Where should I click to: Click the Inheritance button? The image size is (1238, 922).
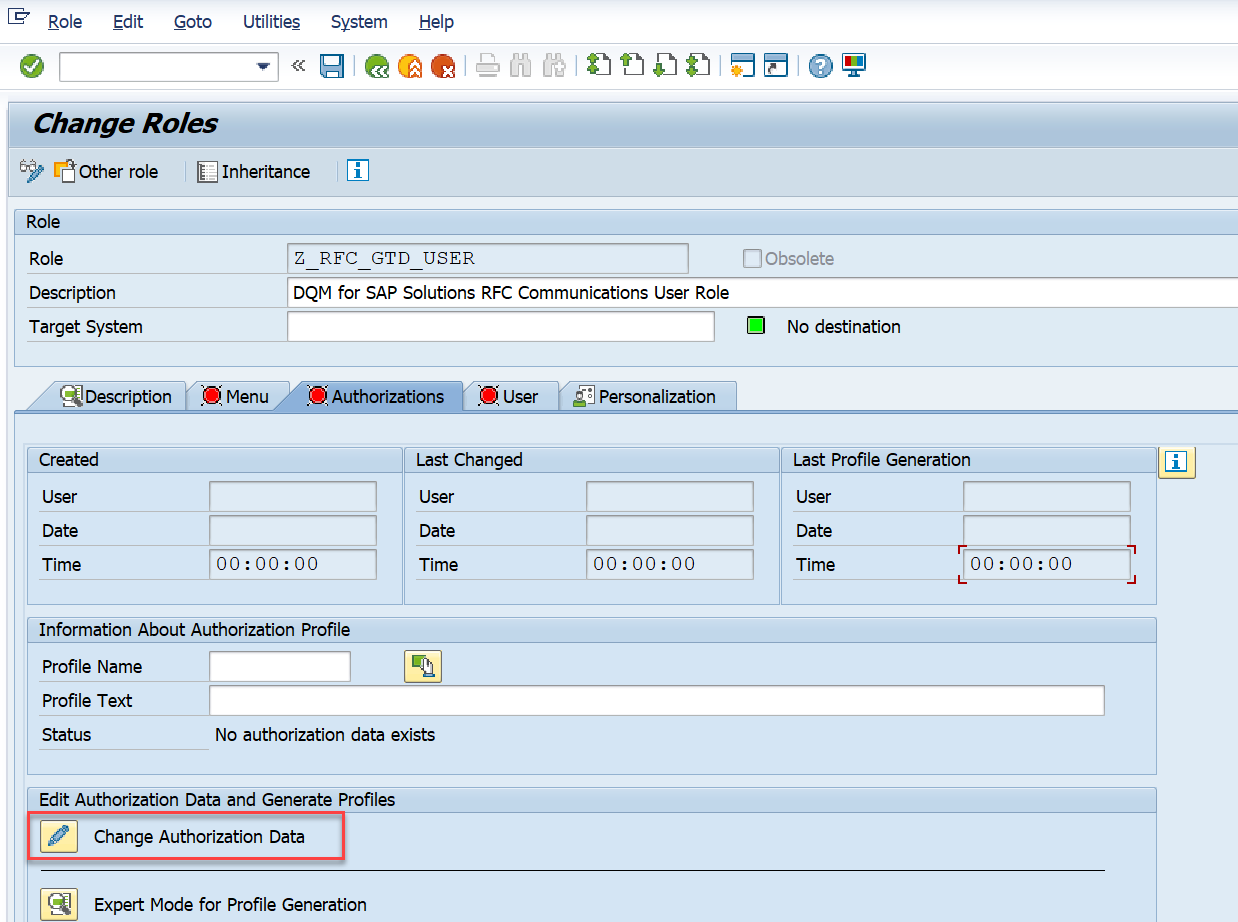(254, 171)
